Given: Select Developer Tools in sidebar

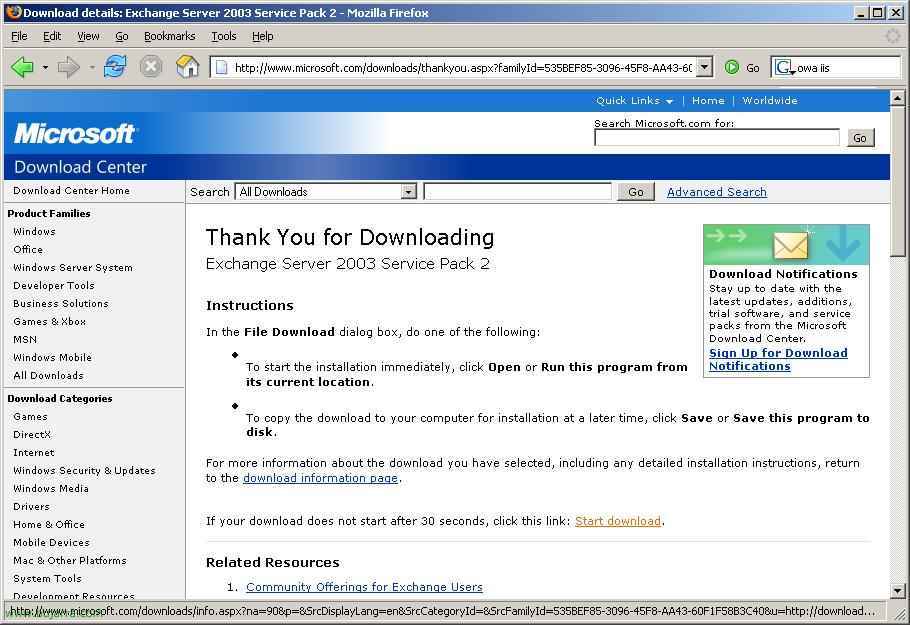Looking at the screenshot, I should 53,285.
